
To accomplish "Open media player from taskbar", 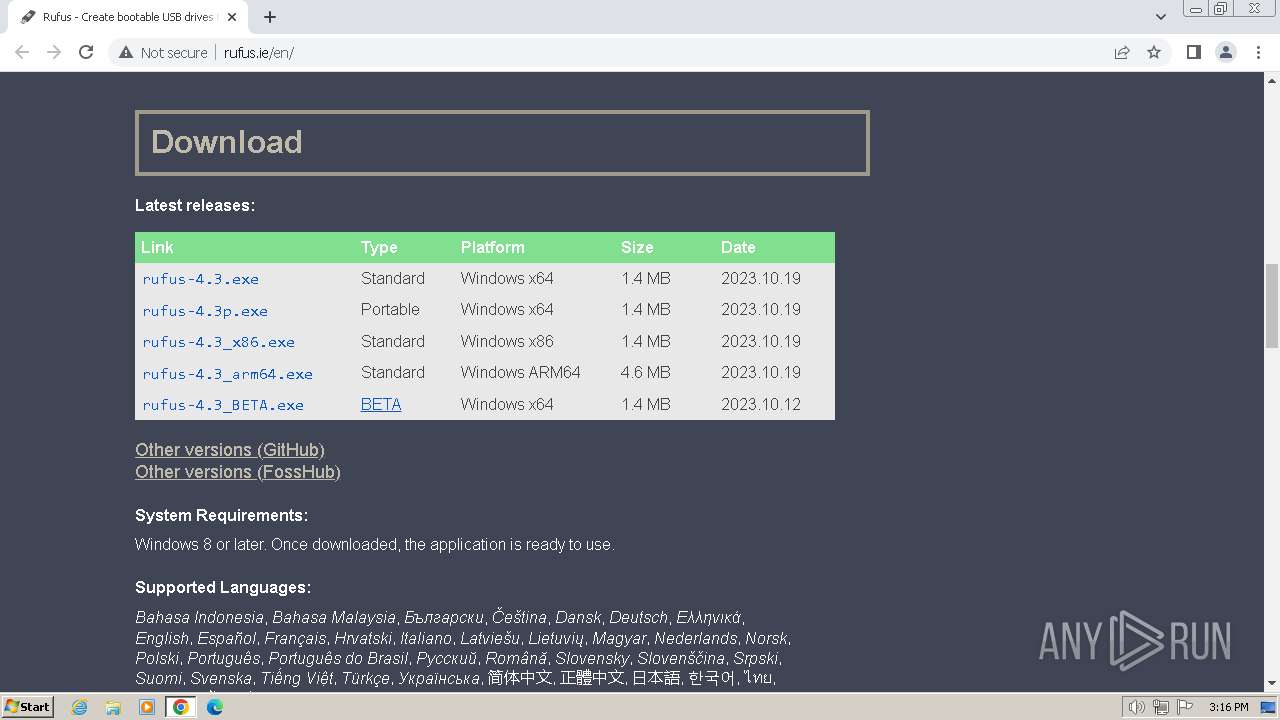I will point(147,707).
